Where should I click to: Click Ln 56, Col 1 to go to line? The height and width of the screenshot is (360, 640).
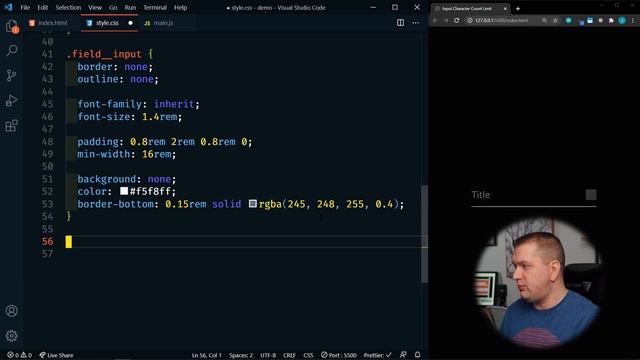[207, 355]
